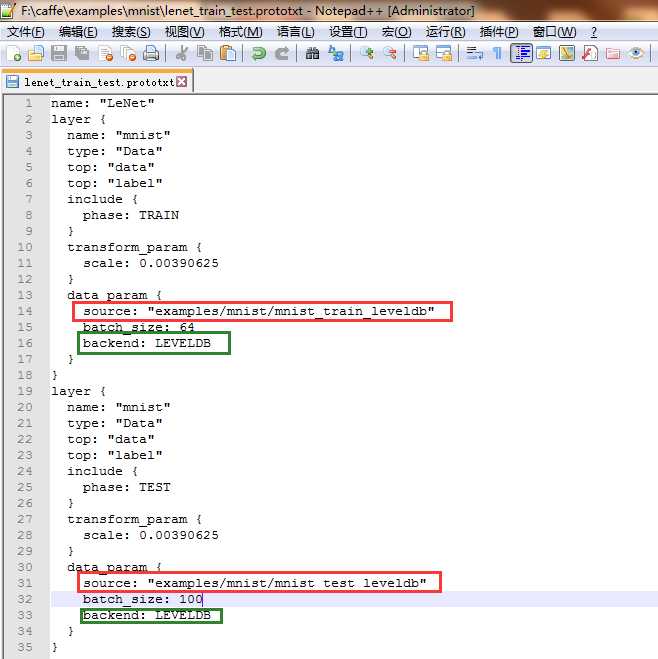Toggle synchronized vertical scrolling
Viewport: 658px width, 659px height.
pos(421,54)
